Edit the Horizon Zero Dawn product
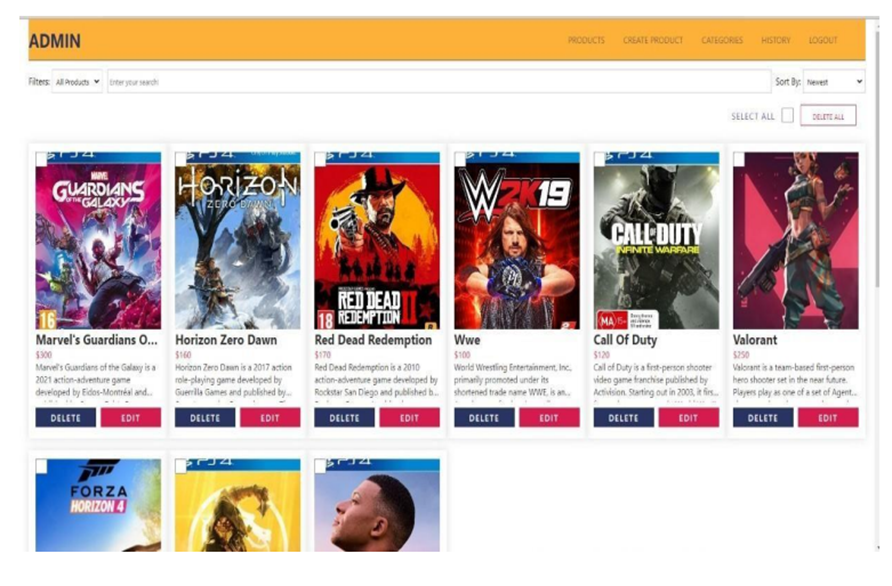The width and height of the screenshot is (892, 586). 270,418
